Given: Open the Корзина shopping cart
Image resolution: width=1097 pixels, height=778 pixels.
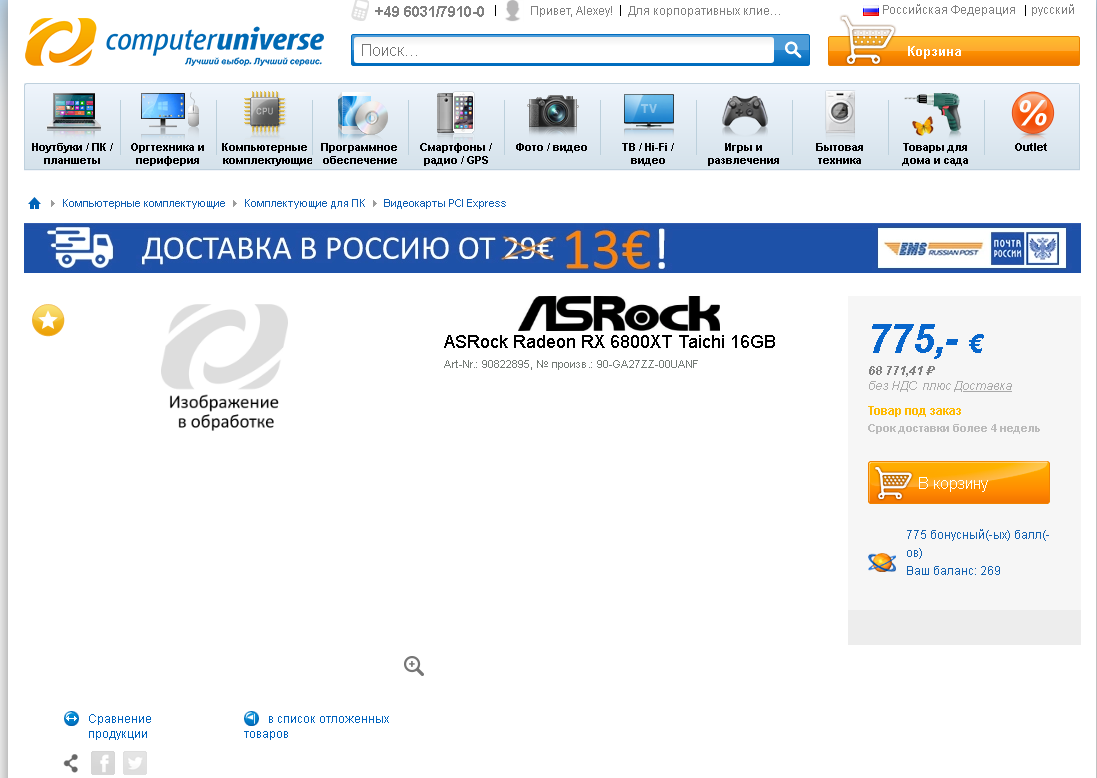Looking at the screenshot, I should point(954,49).
